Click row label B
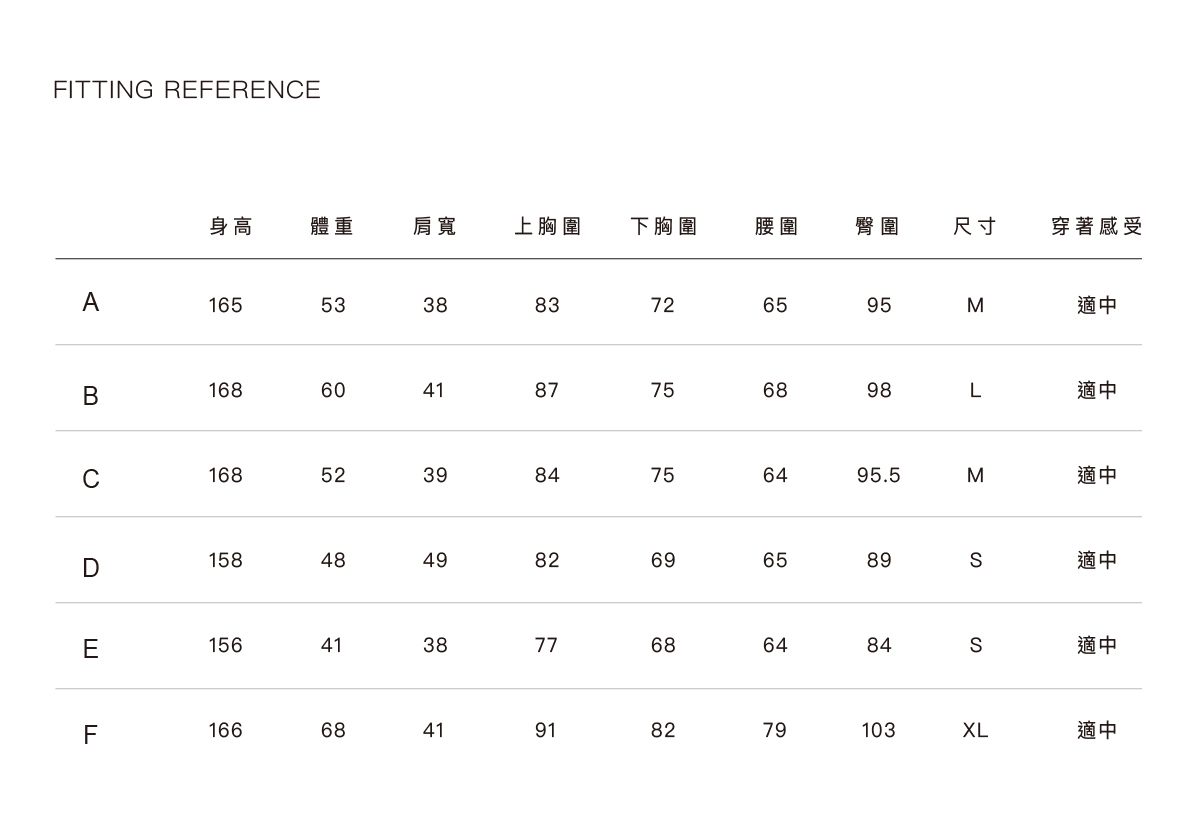The width and height of the screenshot is (1200, 840). point(91,396)
